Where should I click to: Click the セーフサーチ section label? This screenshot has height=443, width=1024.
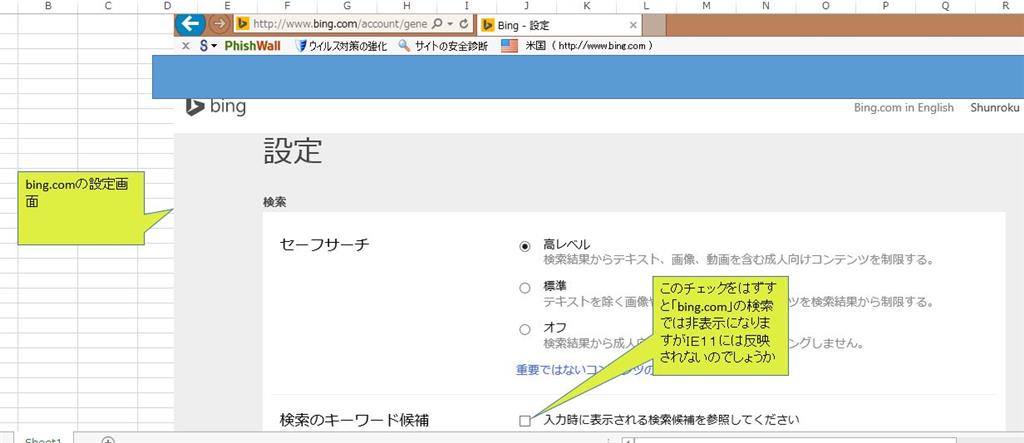coord(325,244)
